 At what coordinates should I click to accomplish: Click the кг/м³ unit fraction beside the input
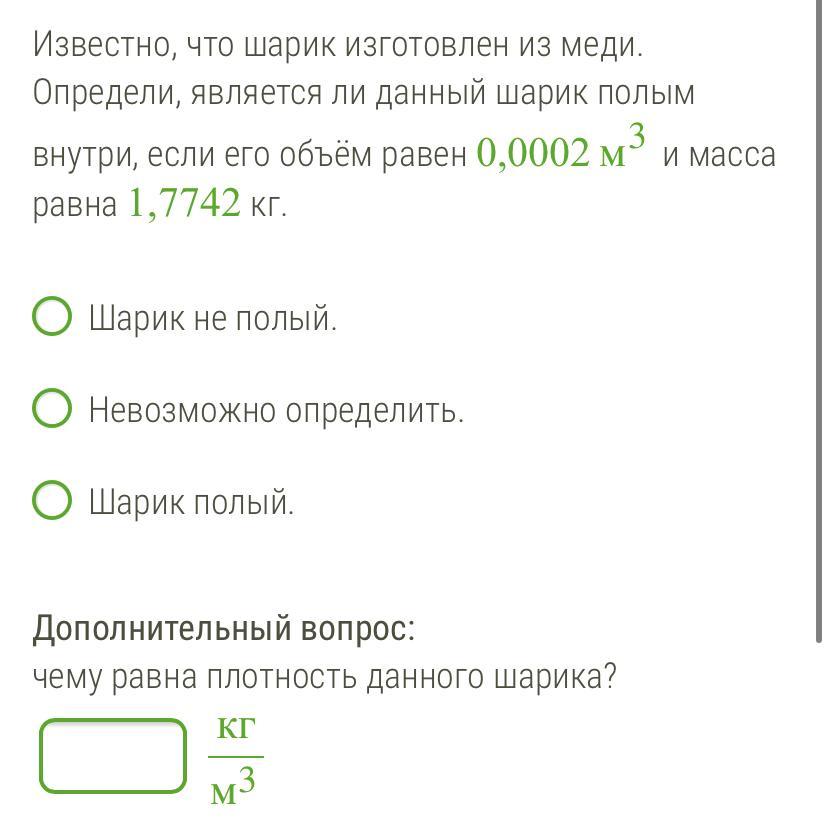click(x=236, y=757)
